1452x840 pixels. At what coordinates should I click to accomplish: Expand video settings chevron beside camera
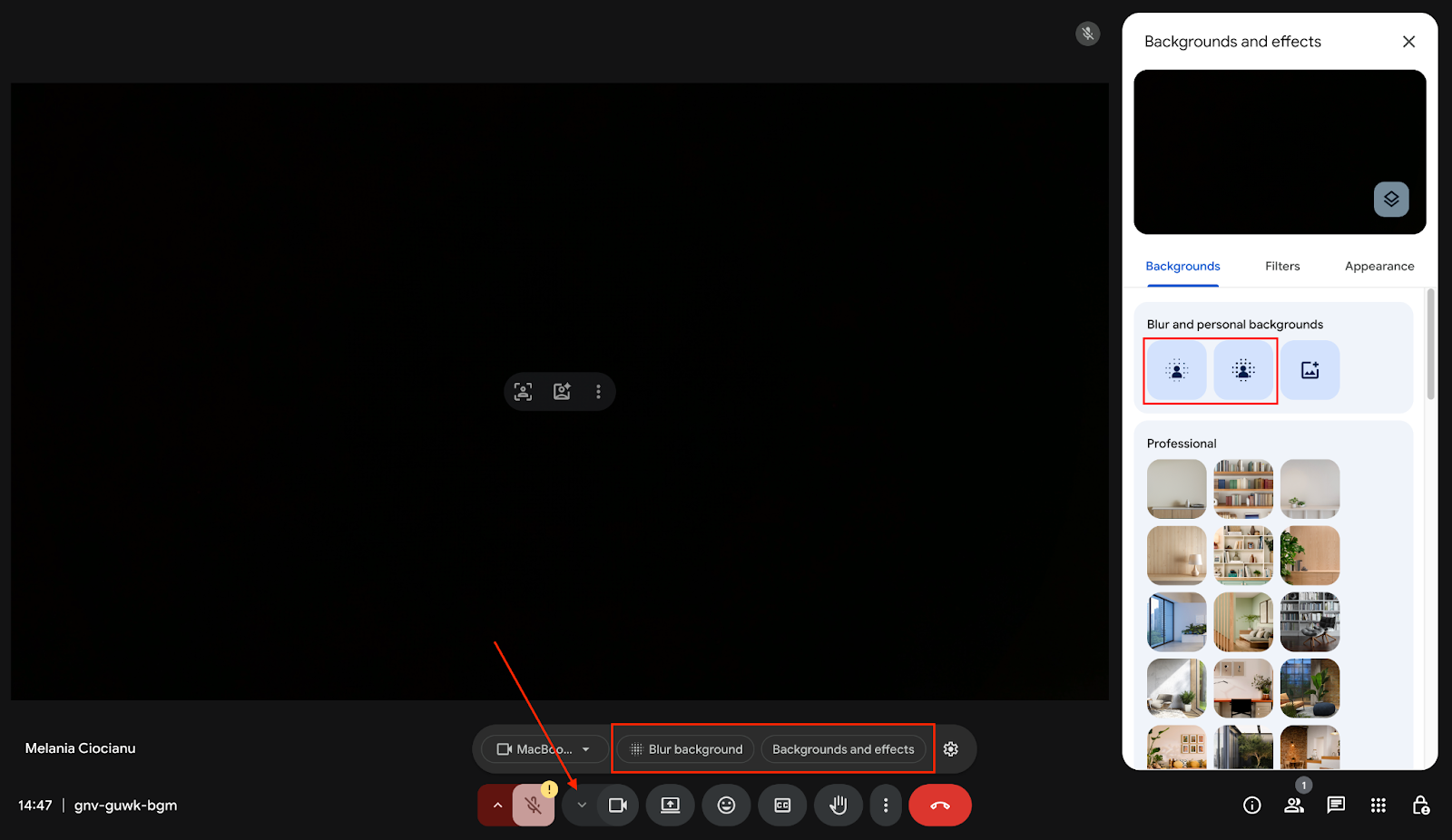tap(582, 806)
